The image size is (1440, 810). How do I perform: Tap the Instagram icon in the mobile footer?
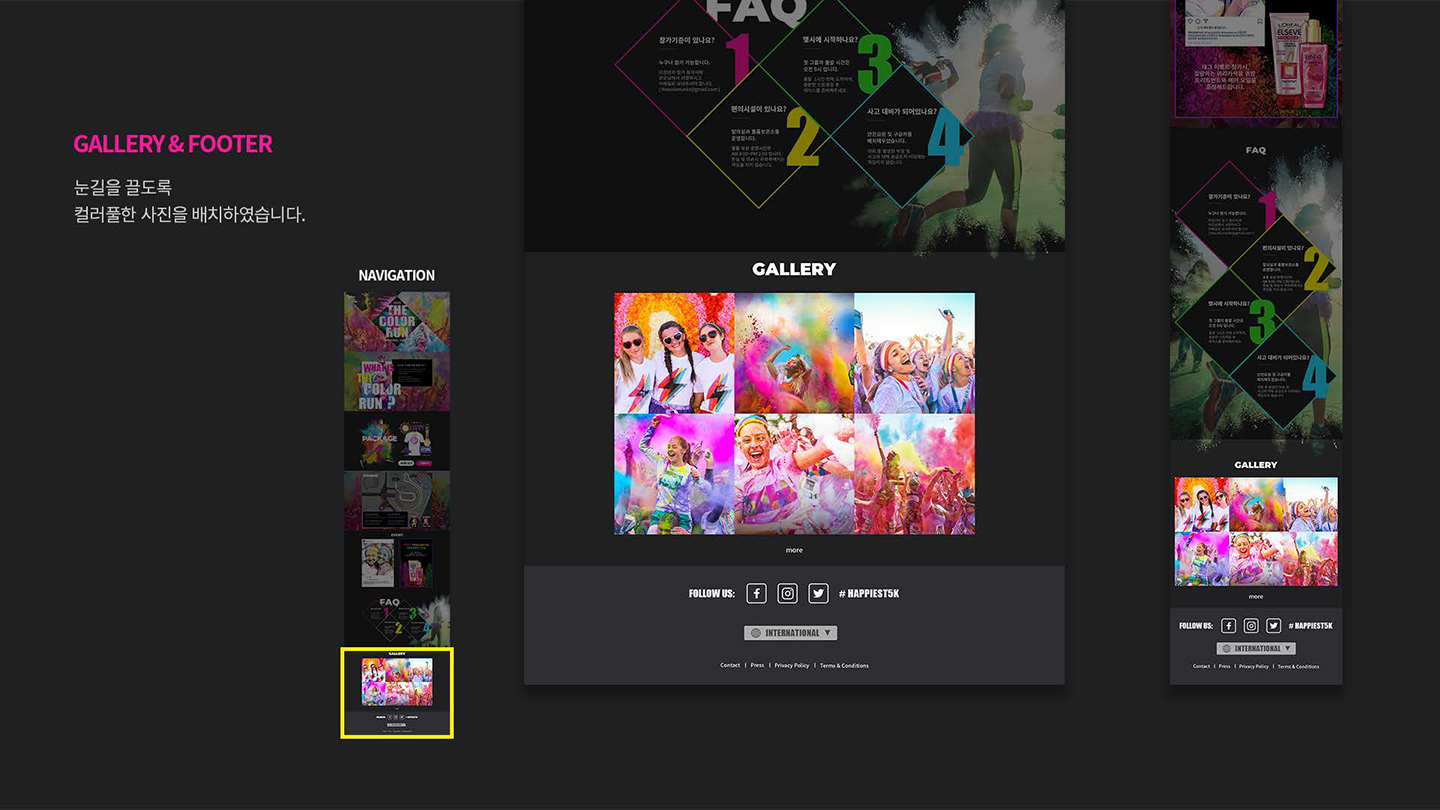click(1251, 625)
